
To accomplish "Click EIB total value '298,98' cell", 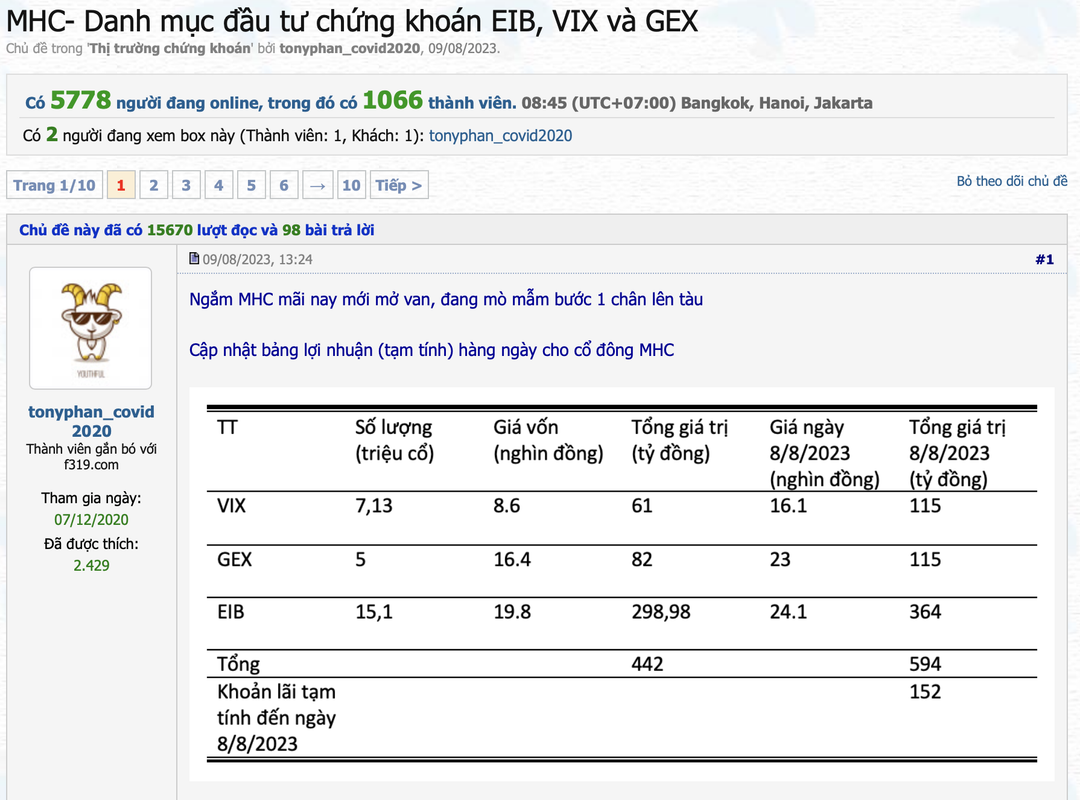I will (x=661, y=612).
